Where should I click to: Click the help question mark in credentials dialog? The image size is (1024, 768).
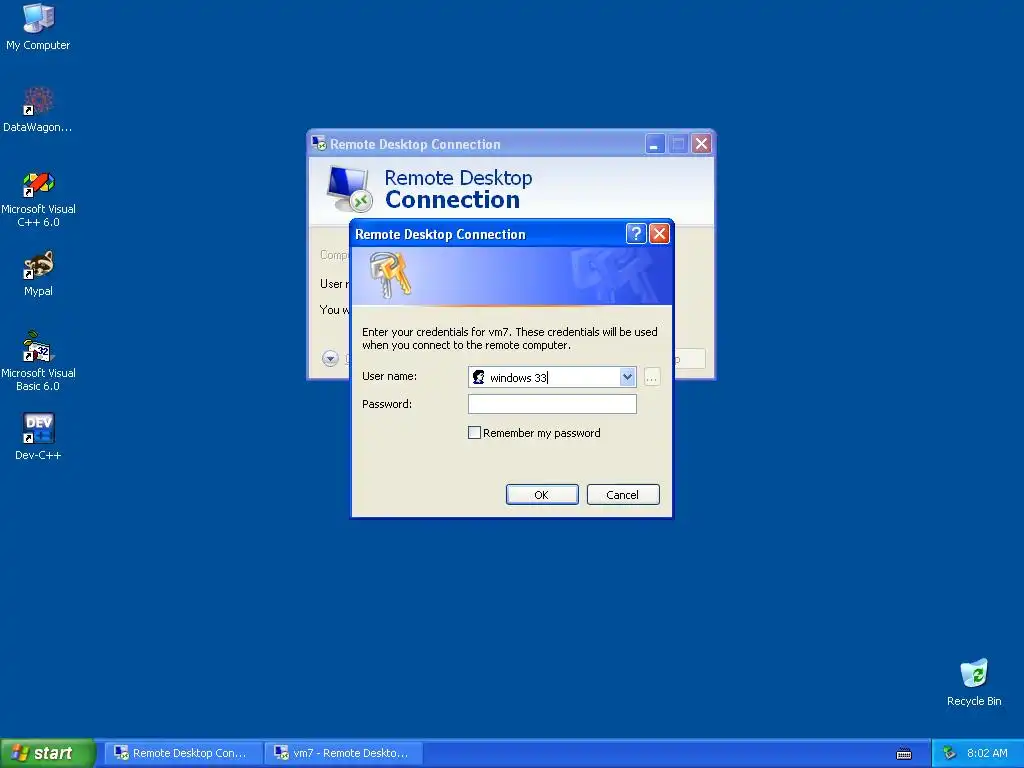click(636, 234)
